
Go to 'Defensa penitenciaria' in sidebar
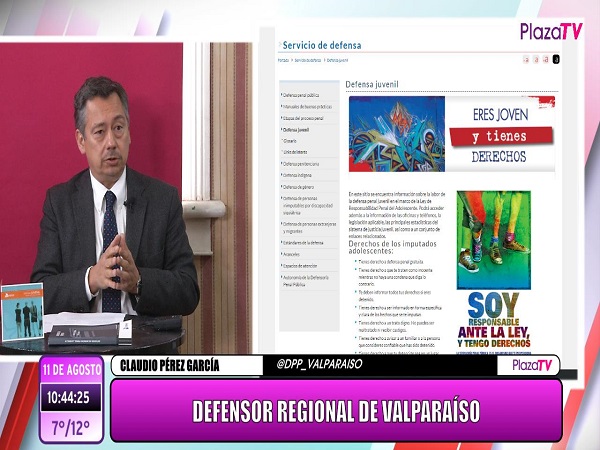301,164
